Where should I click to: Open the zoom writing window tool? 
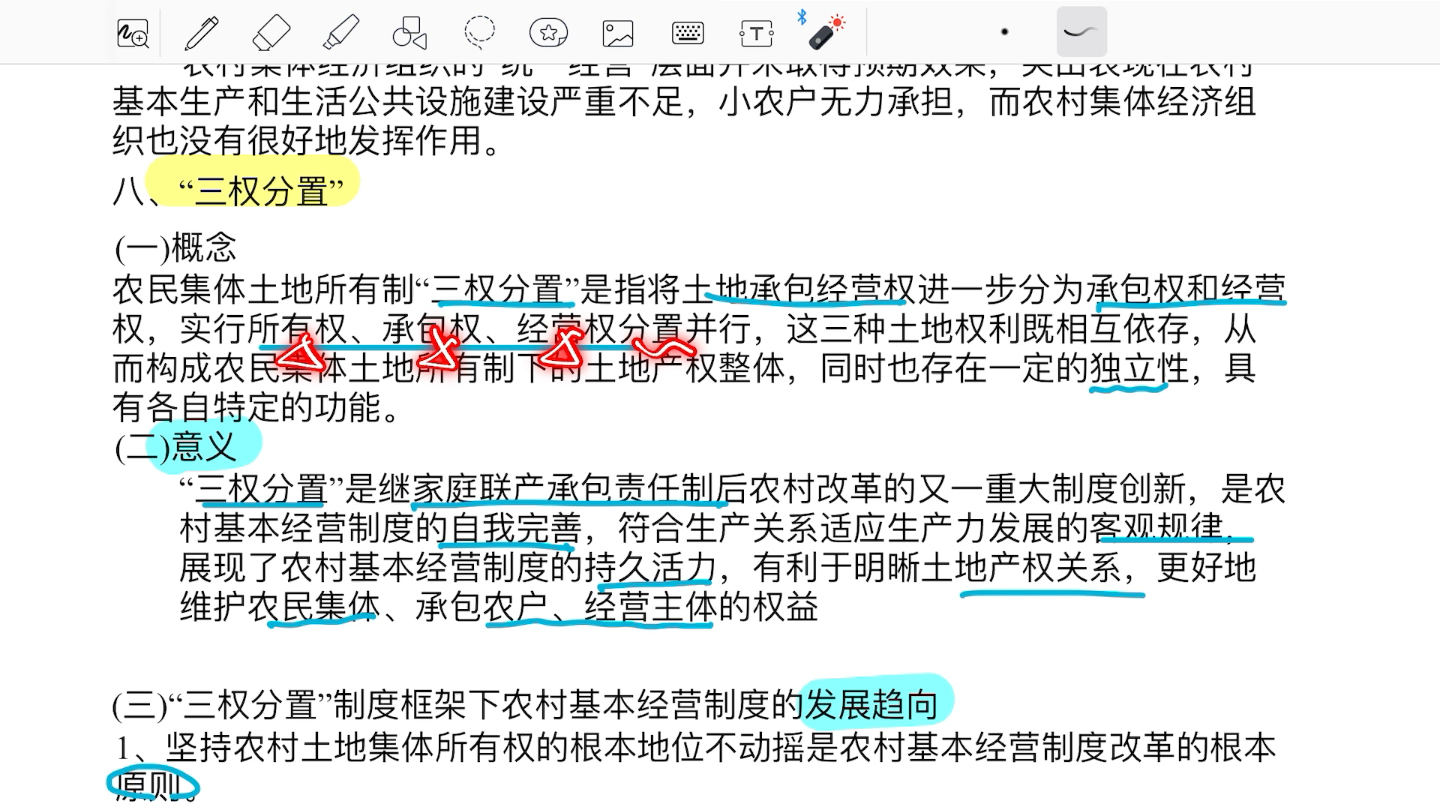tap(133, 33)
